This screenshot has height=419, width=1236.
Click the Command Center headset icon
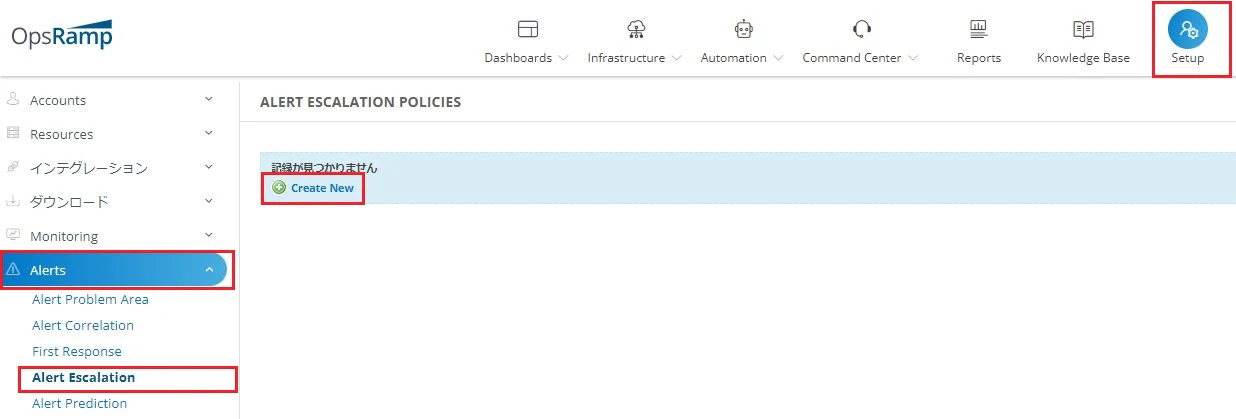(862, 28)
